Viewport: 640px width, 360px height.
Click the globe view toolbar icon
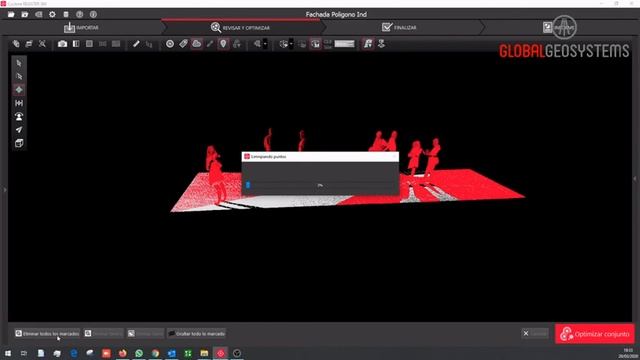284,44
